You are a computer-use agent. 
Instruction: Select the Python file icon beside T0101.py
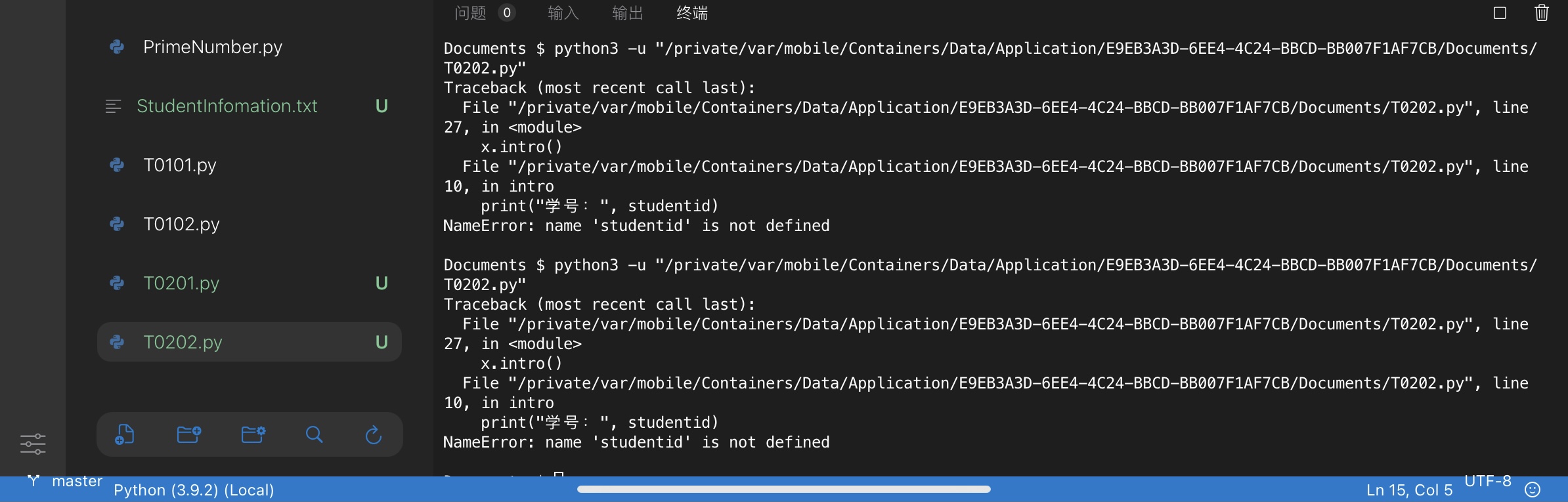tap(117, 165)
